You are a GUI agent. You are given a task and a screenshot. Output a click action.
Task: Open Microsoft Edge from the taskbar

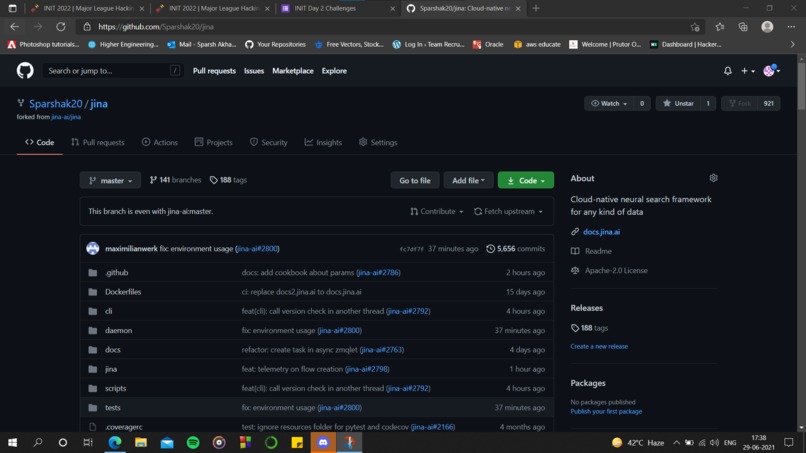(115, 442)
